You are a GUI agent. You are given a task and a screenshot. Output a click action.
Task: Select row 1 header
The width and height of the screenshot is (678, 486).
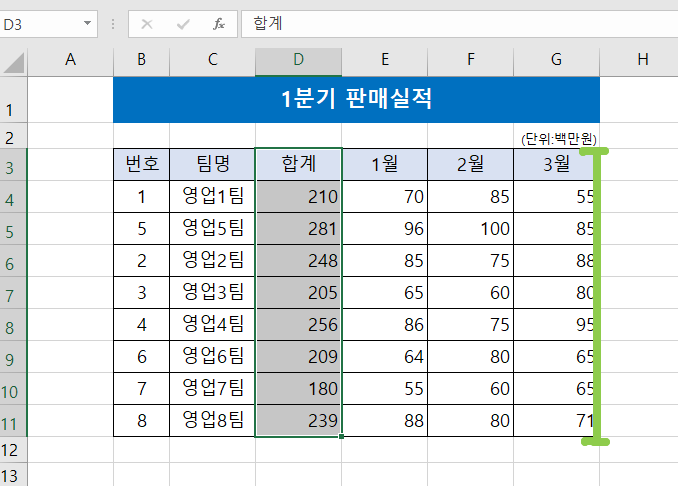[x=13, y=100]
